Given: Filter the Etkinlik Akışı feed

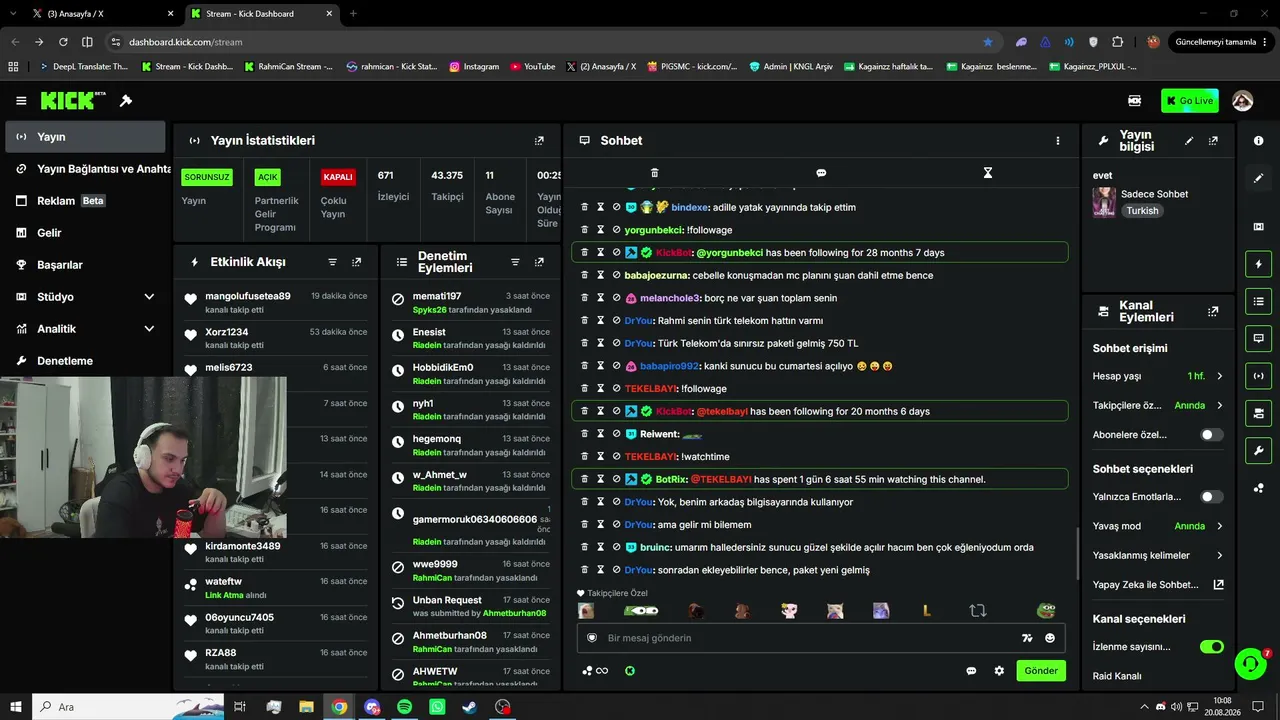Looking at the screenshot, I should coord(333,262).
